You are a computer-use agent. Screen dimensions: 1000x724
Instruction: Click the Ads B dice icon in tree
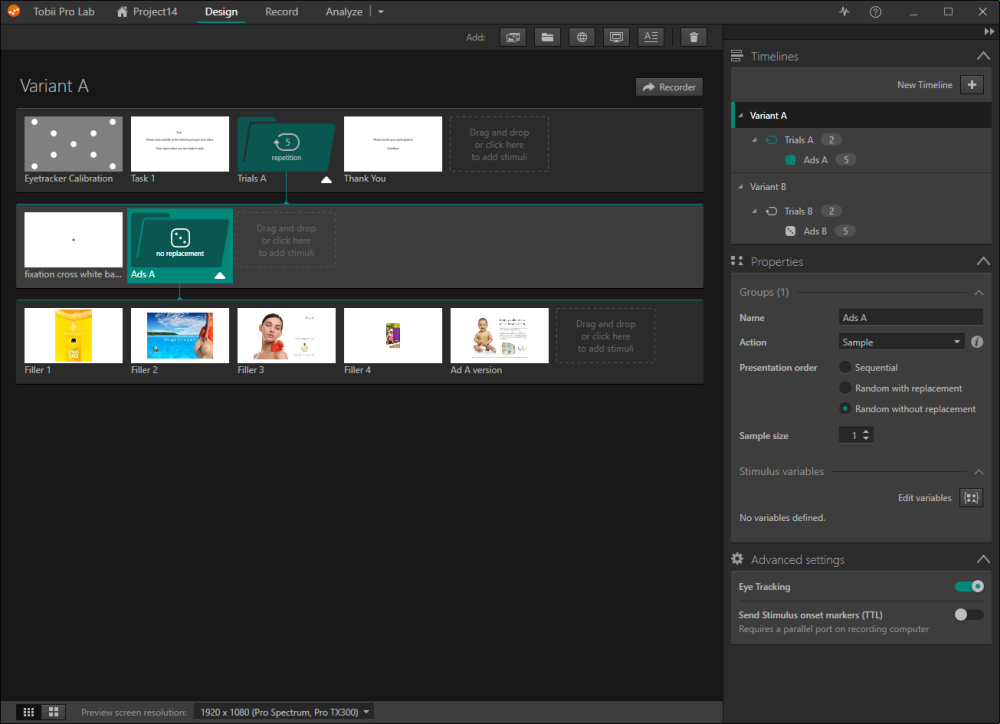[790, 232]
